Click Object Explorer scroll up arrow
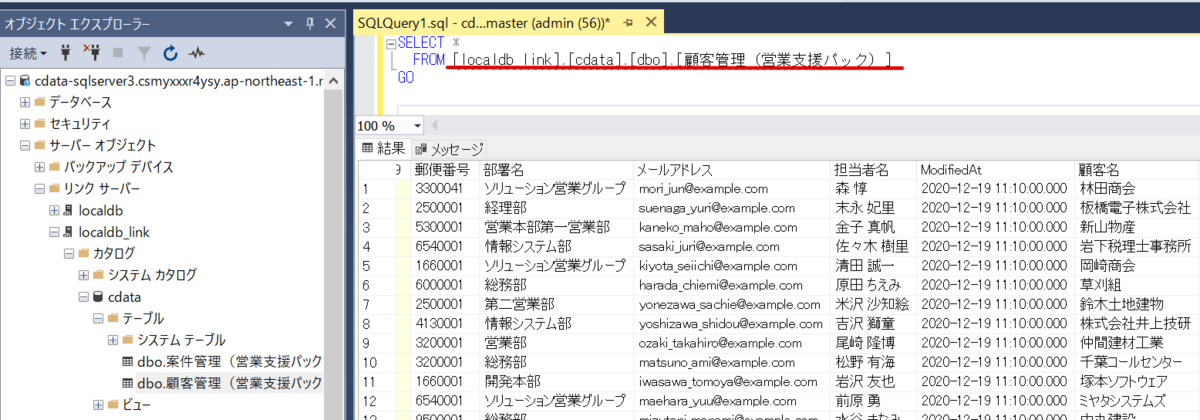This screenshot has width=1200, height=420. (335, 80)
